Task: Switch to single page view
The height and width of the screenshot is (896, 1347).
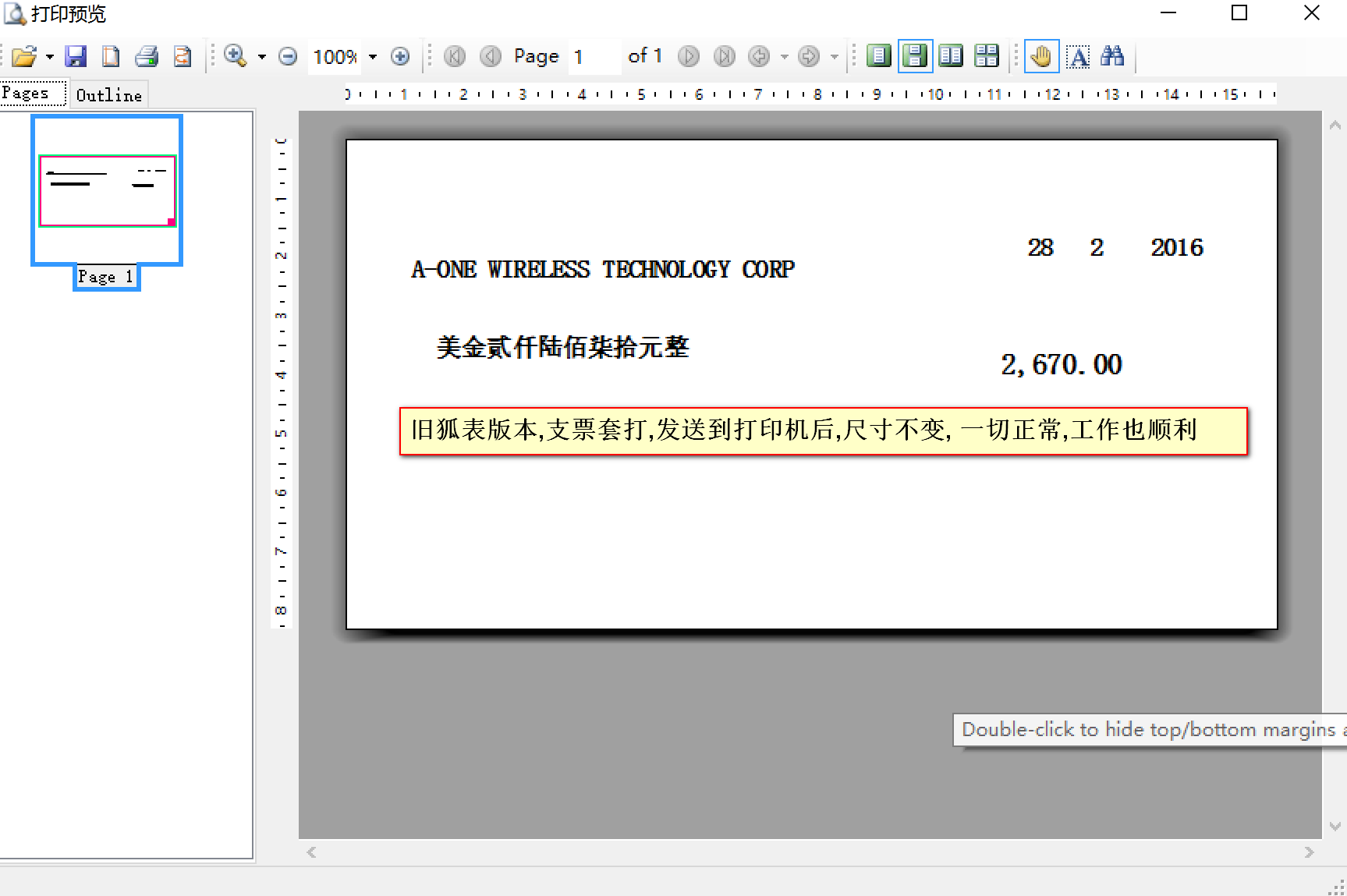Action: 879,56
